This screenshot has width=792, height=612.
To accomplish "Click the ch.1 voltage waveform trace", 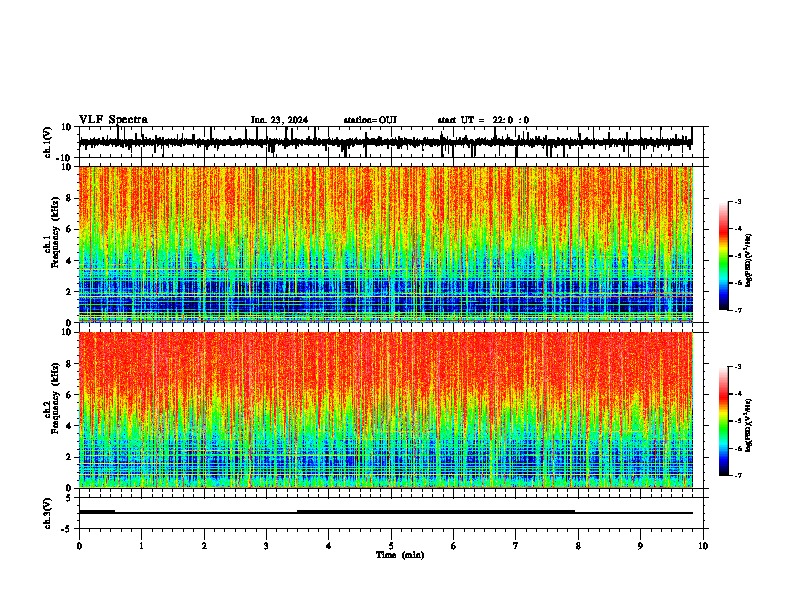I will [x=385, y=142].
